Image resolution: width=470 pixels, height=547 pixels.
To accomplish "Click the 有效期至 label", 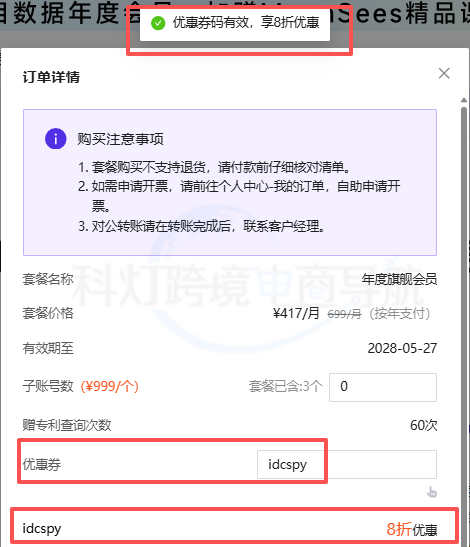I will tap(48, 348).
